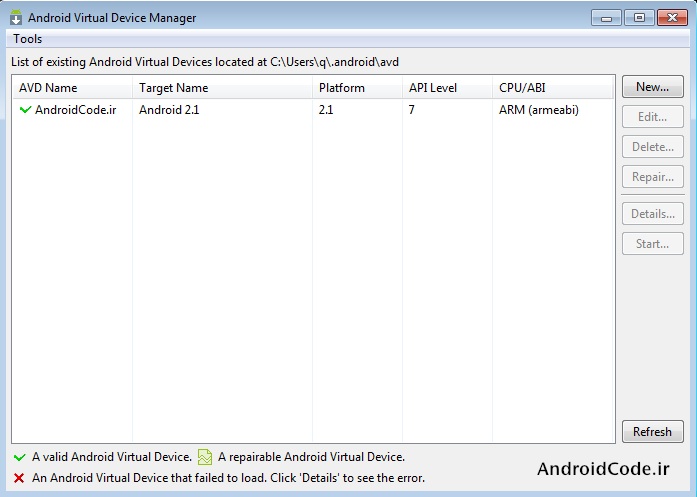Click the repairable device legend icon

[205, 457]
